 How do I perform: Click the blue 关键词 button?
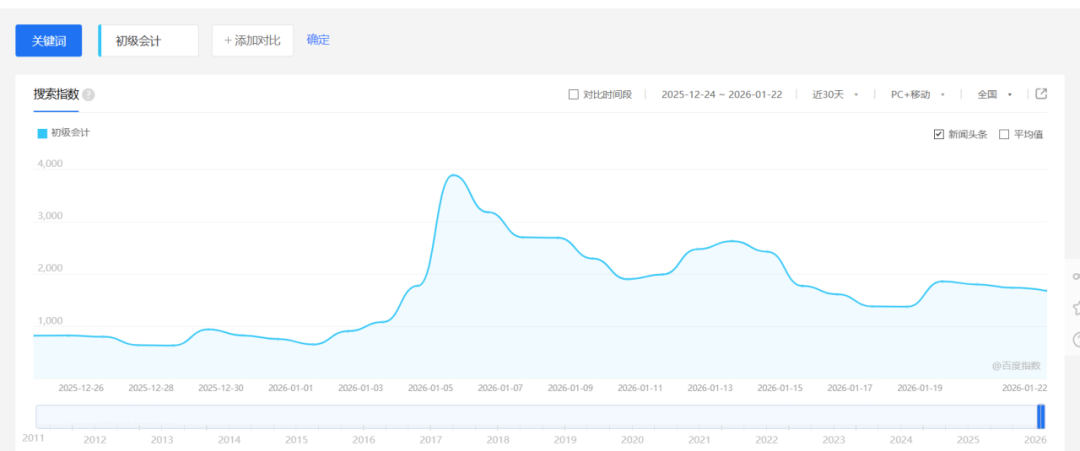[x=48, y=41]
